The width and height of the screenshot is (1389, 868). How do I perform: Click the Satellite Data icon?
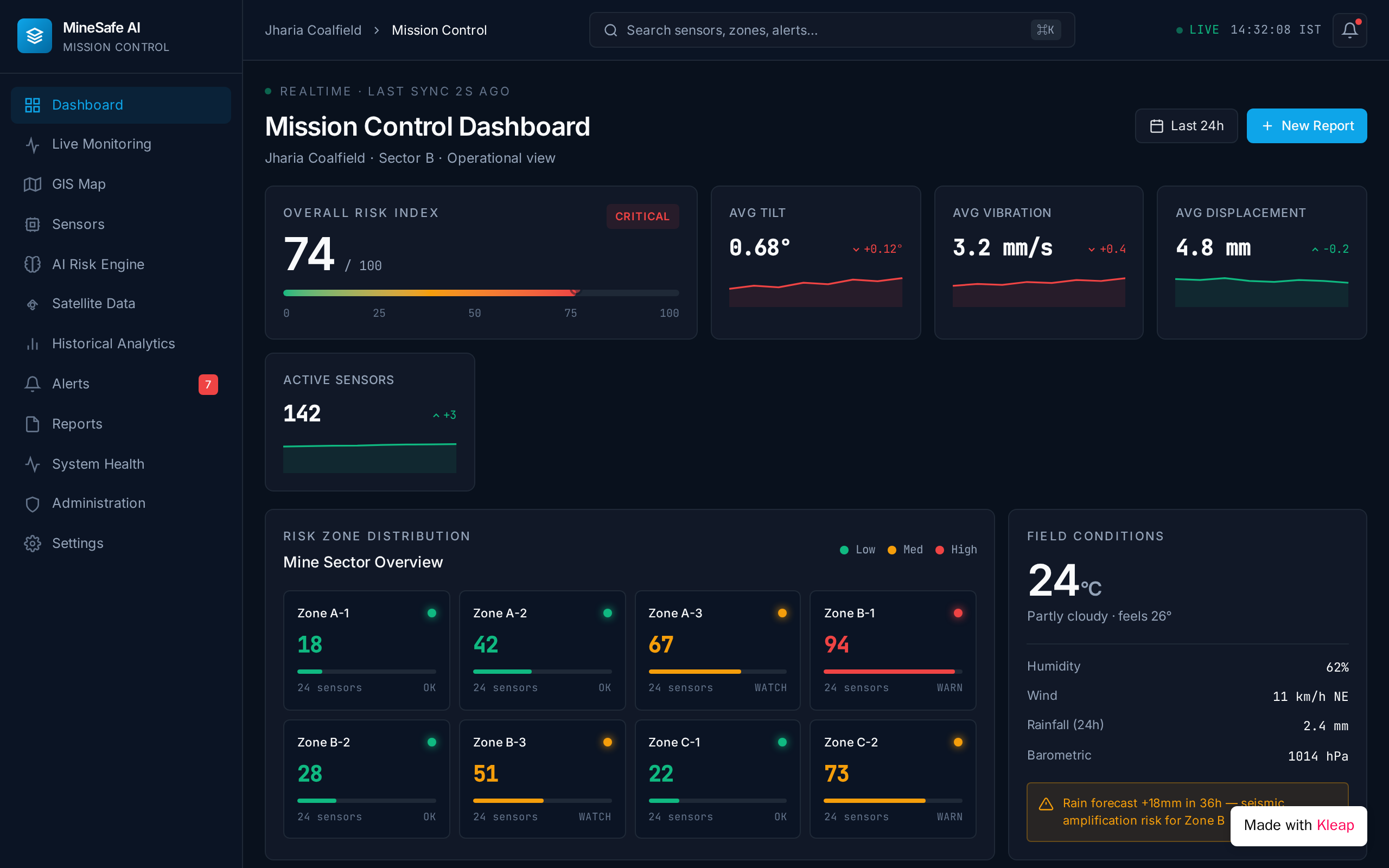[32, 304]
